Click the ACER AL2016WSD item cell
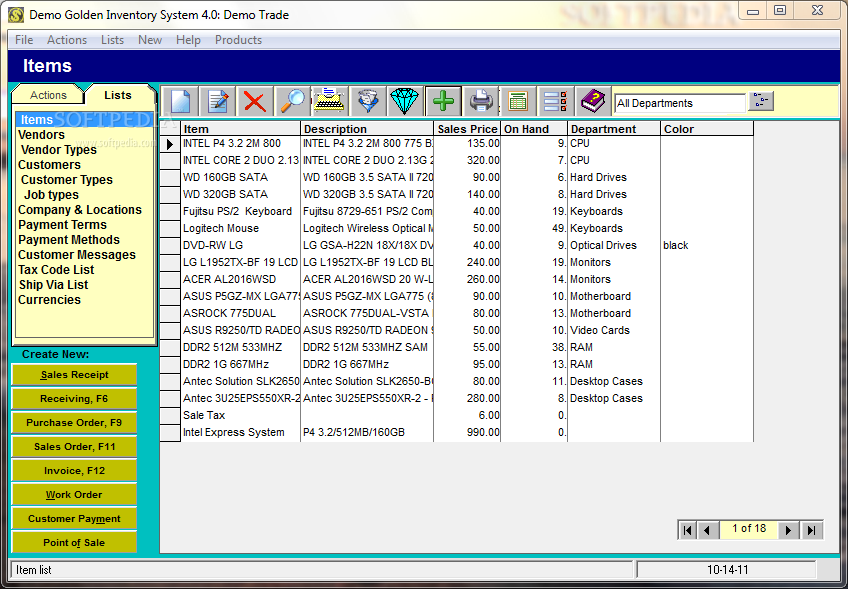Image resolution: width=848 pixels, height=589 pixels. click(240, 280)
